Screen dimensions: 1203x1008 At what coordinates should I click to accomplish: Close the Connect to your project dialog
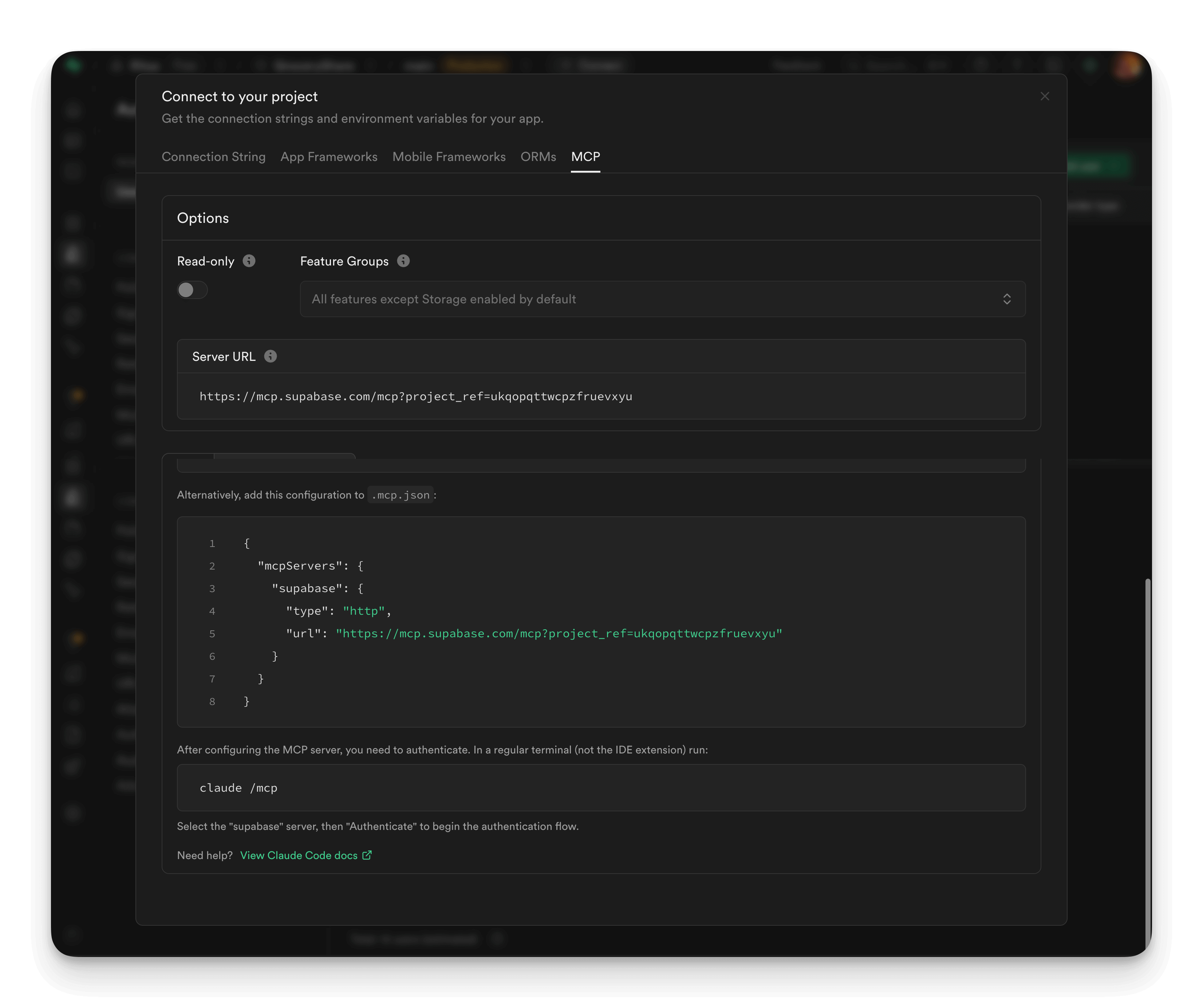(1045, 96)
